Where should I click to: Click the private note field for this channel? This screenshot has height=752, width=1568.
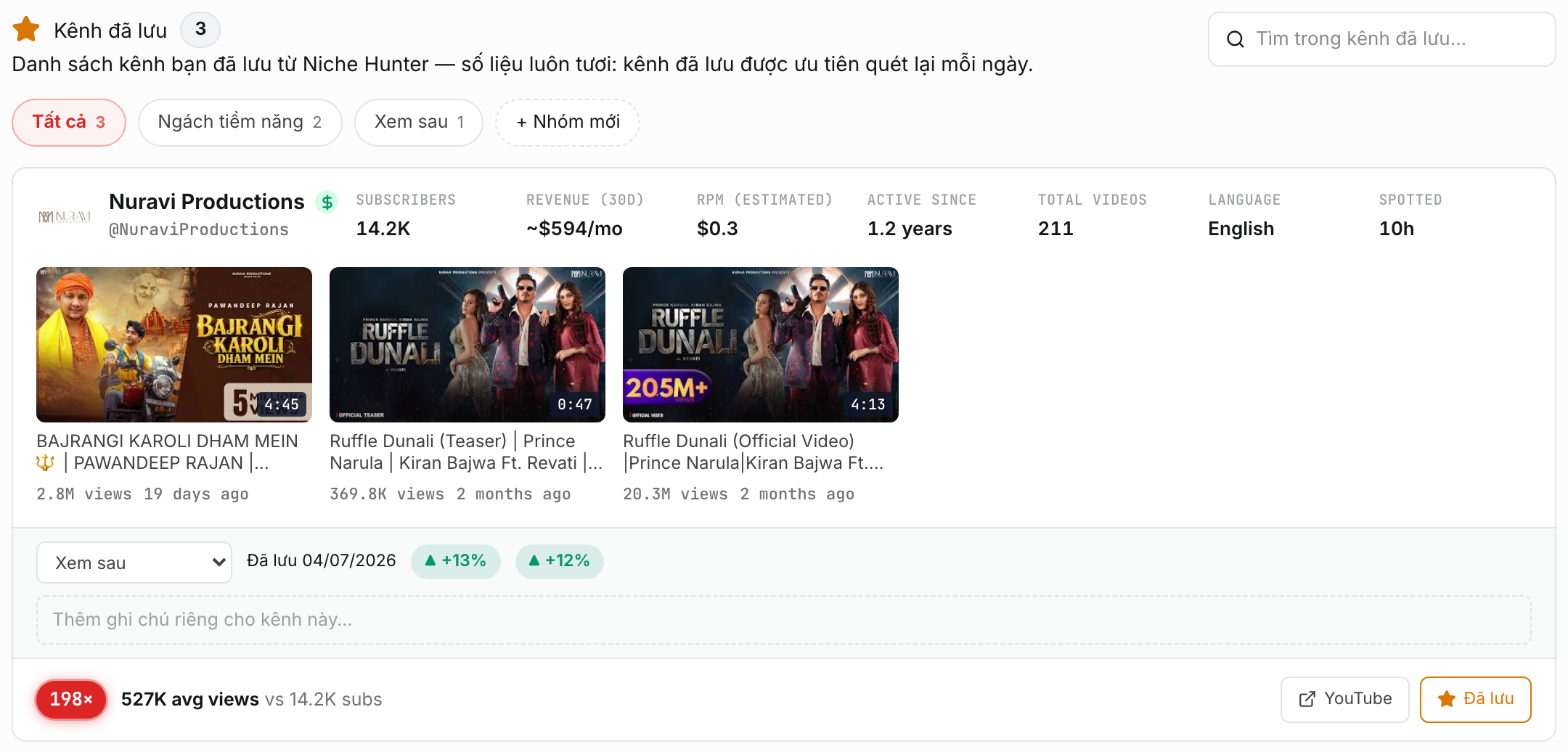784,620
